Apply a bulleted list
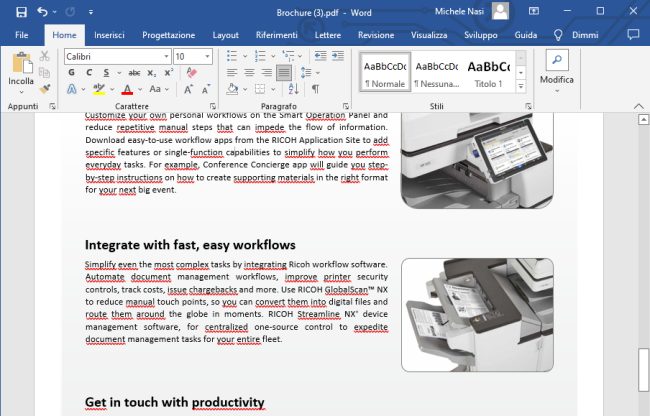The height and width of the screenshot is (416, 650). coord(232,56)
